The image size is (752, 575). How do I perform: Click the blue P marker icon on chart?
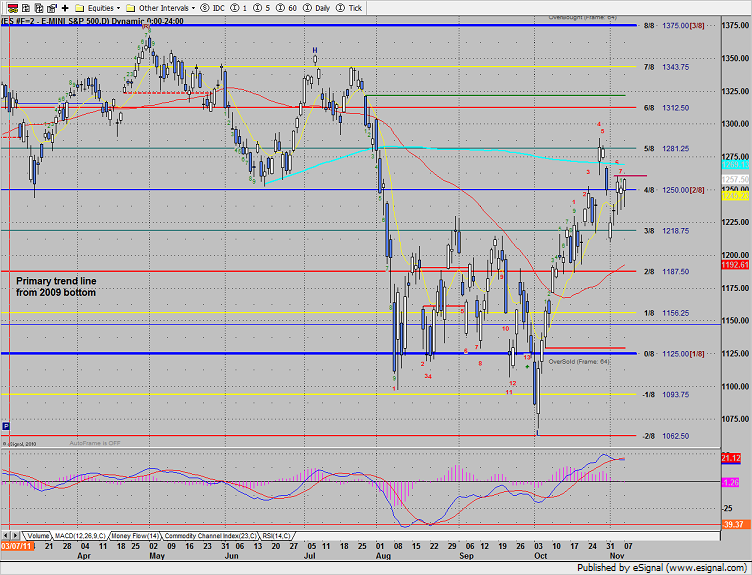pos(6,426)
